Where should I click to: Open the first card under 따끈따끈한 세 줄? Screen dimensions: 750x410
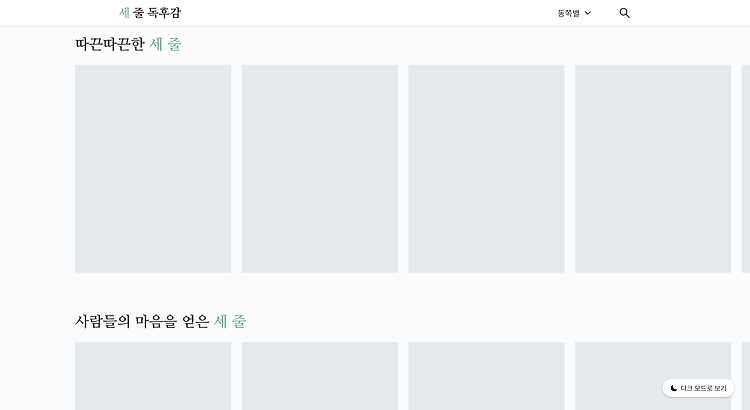click(x=153, y=169)
